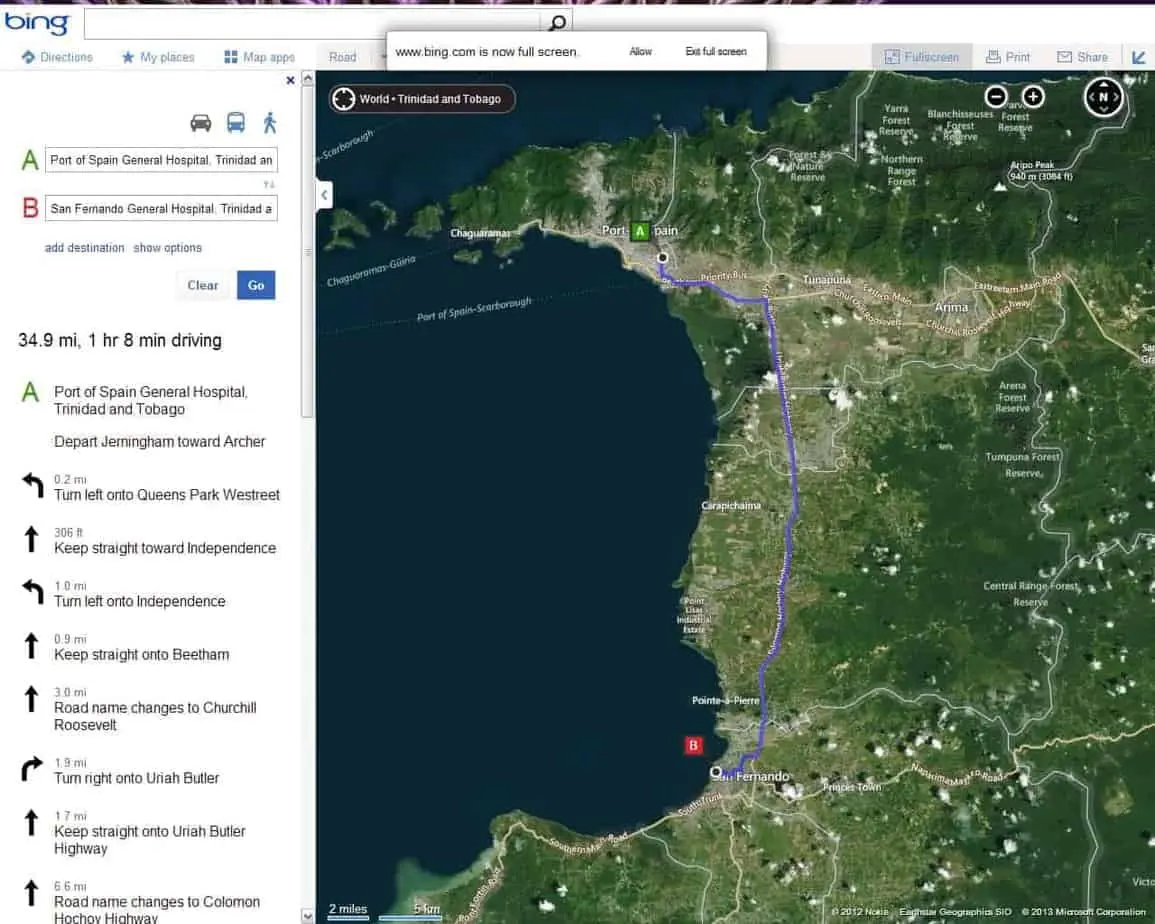Click the add destination link
1155x924 pixels.
(x=85, y=248)
